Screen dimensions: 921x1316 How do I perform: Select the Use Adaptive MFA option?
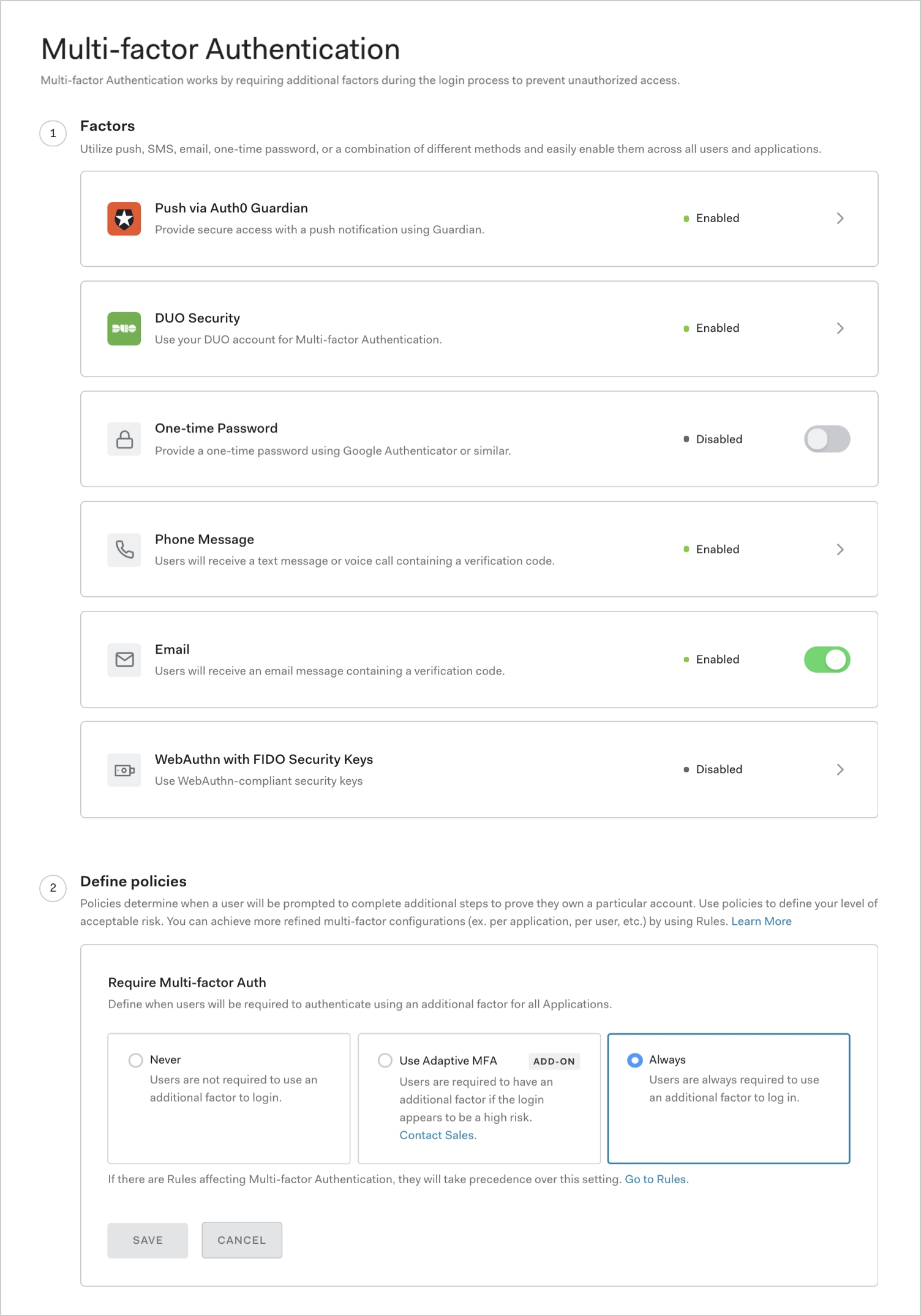385,1061
